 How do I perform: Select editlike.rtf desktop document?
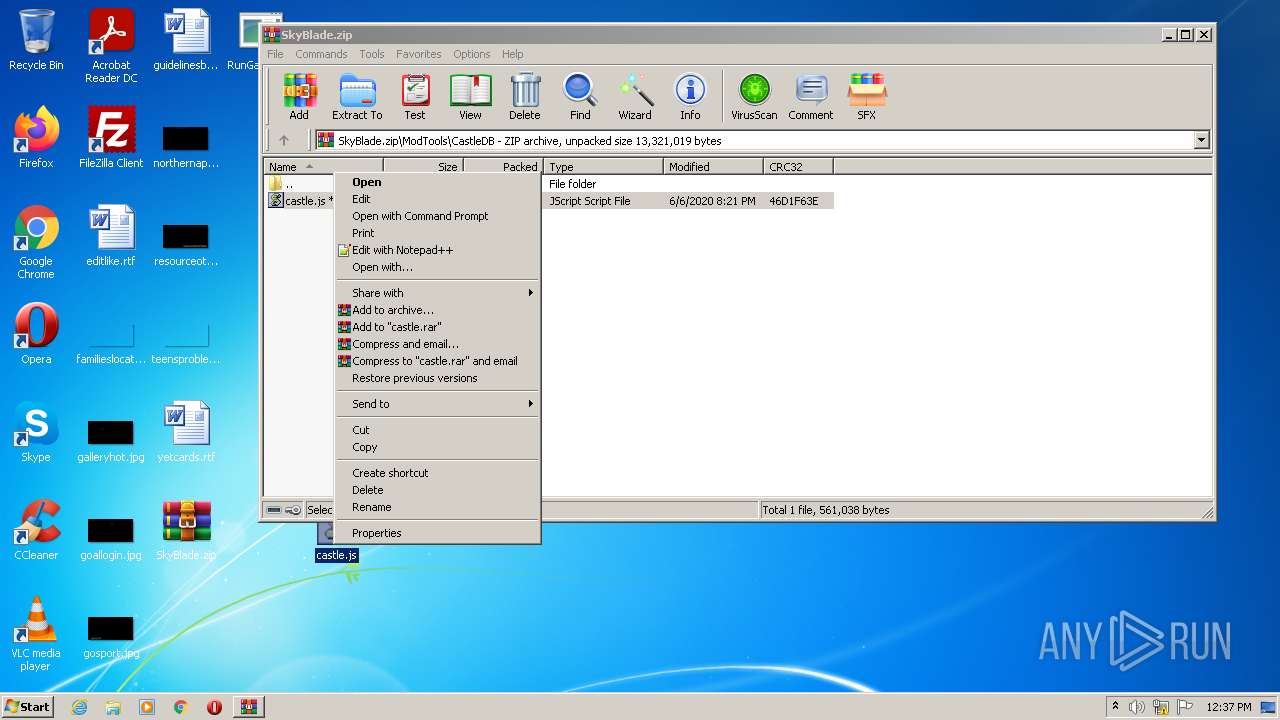[111, 236]
